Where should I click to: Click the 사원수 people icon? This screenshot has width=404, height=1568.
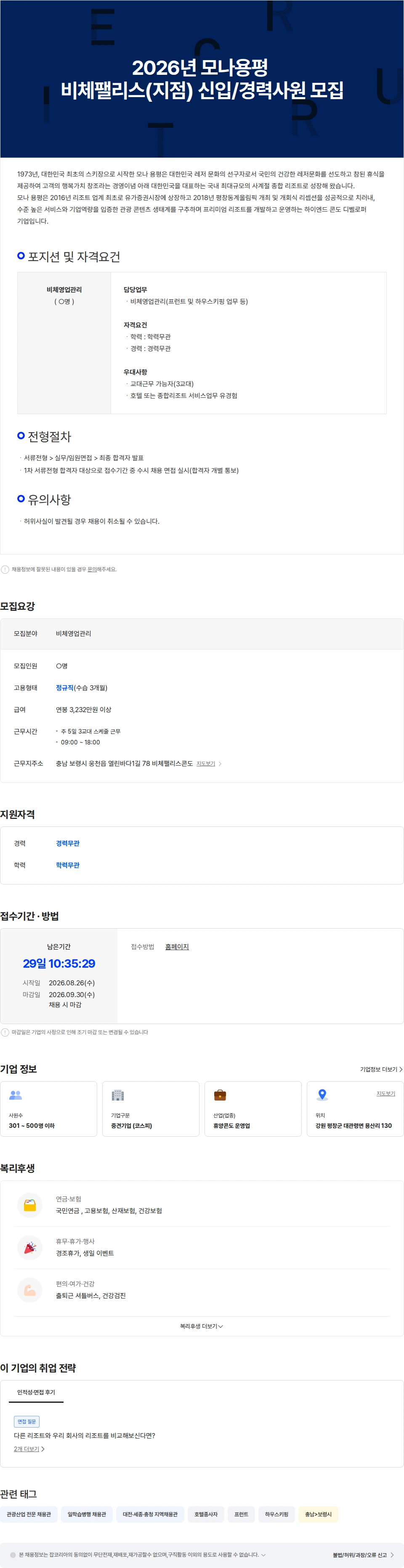click(16, 1095)
